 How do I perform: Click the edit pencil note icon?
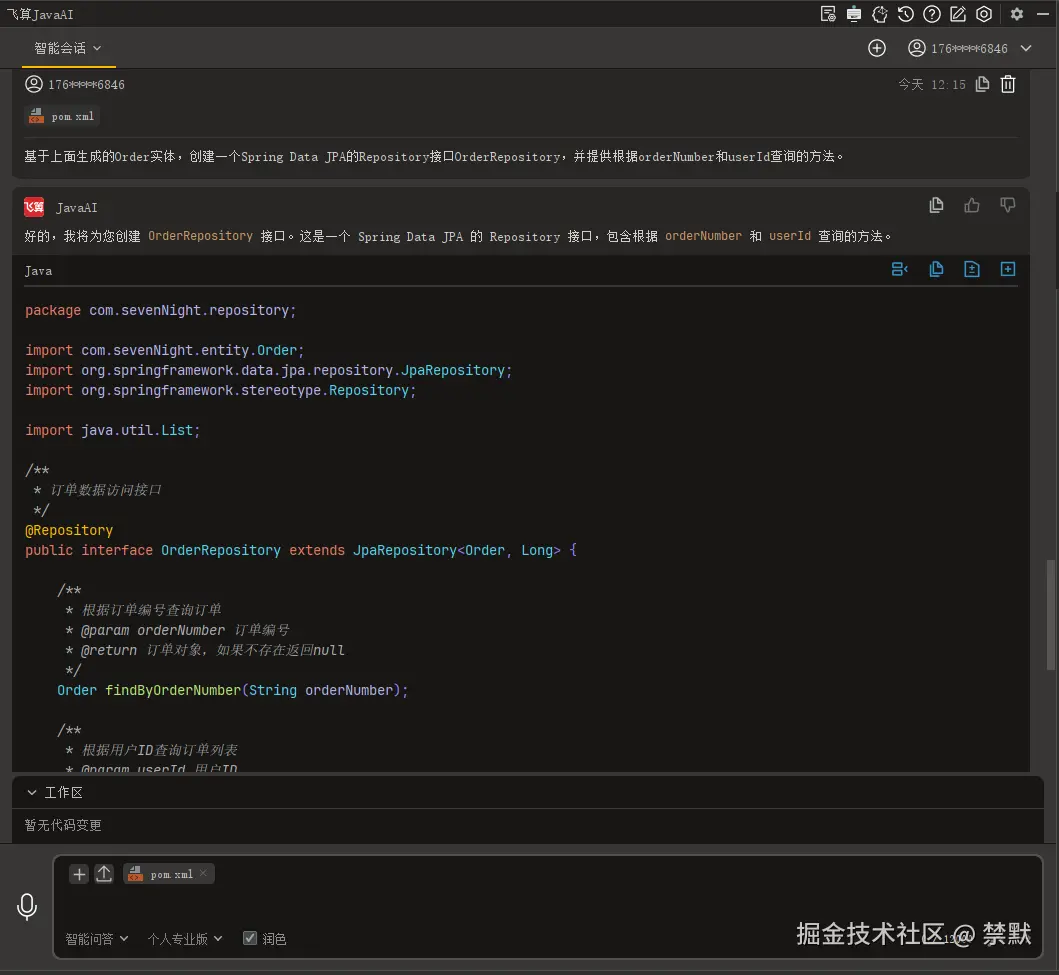(958, 14)
